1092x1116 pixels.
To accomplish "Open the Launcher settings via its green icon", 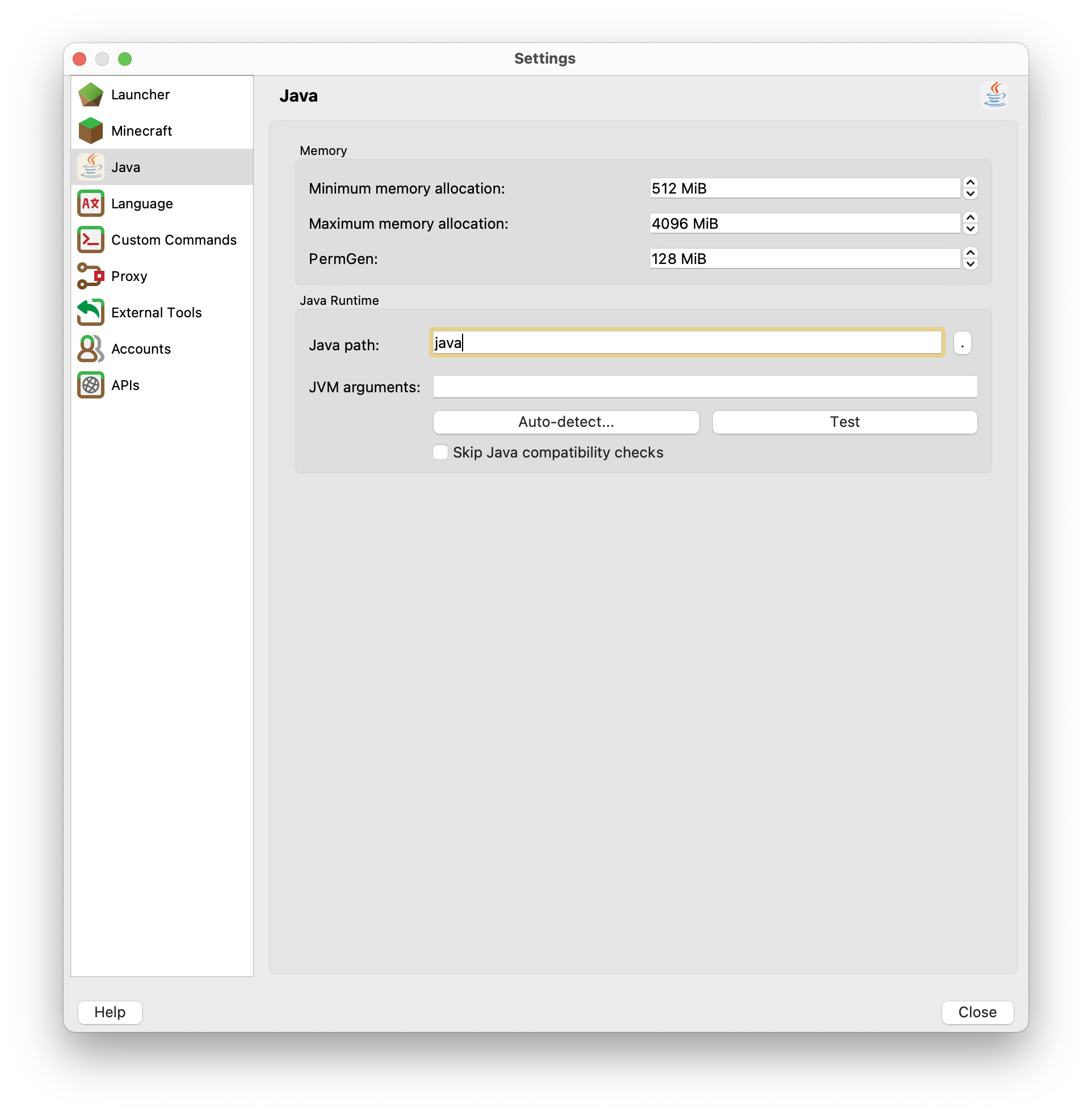I will pos(91,94).
